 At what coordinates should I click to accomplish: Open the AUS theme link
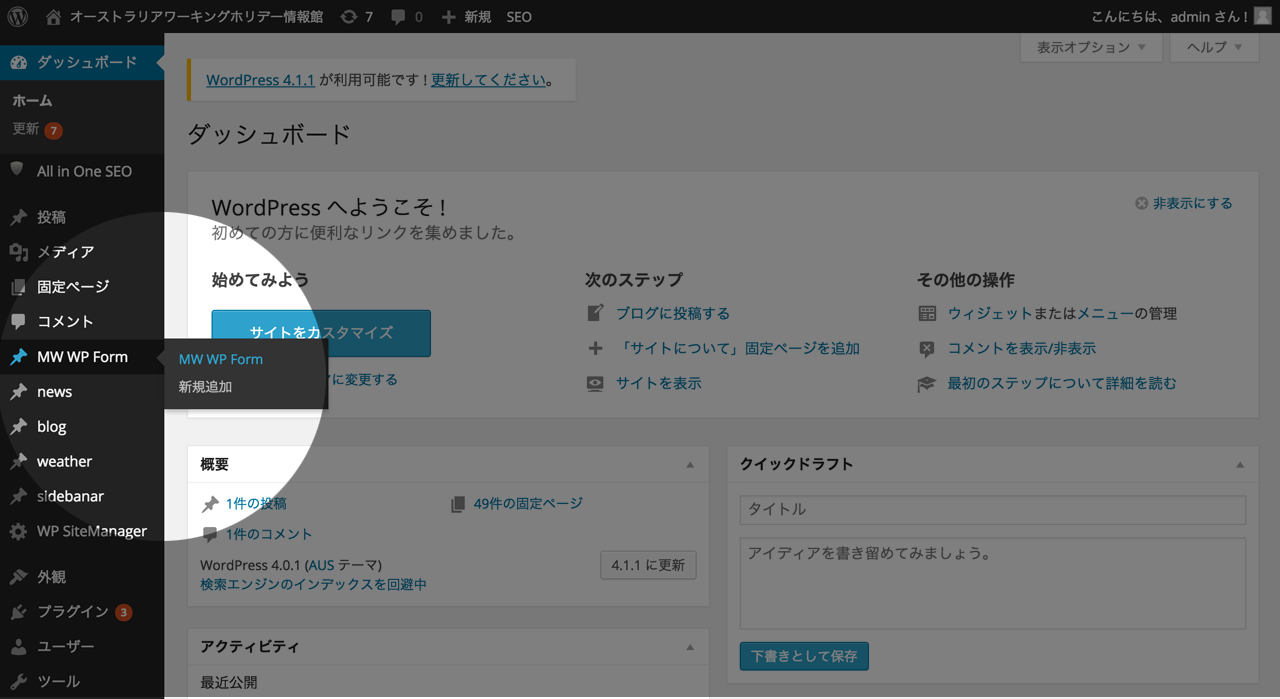coord(320,565)
